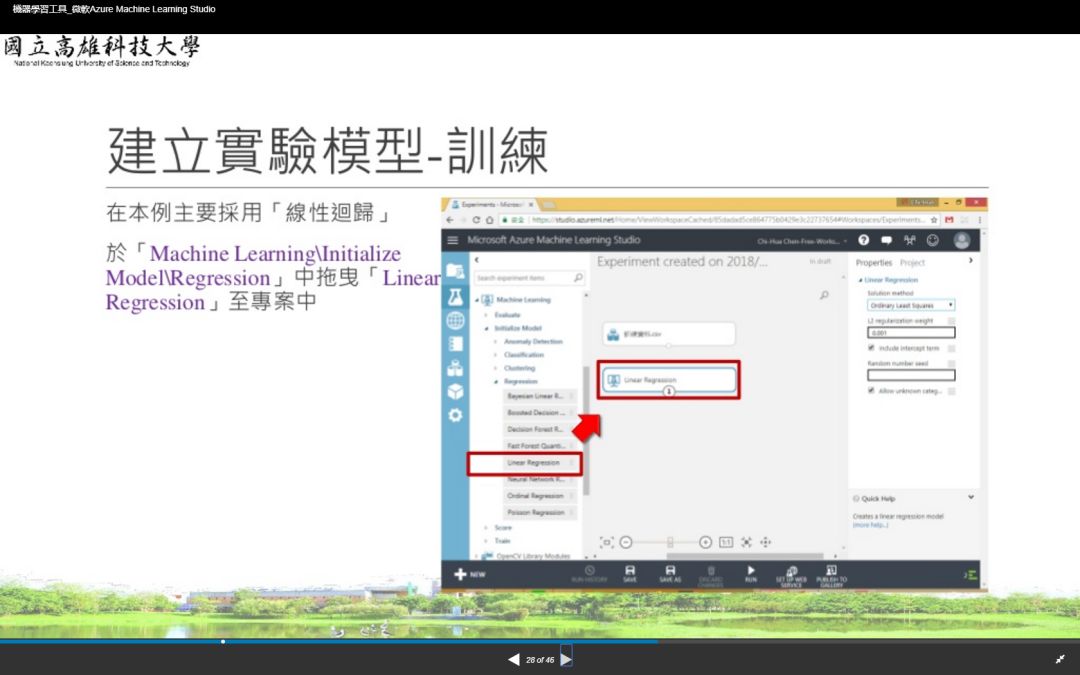Viewport: 1080px width, 675px height.
Task: Click SET UP WEB SERVICE
Action: click(x=791, y=575)
